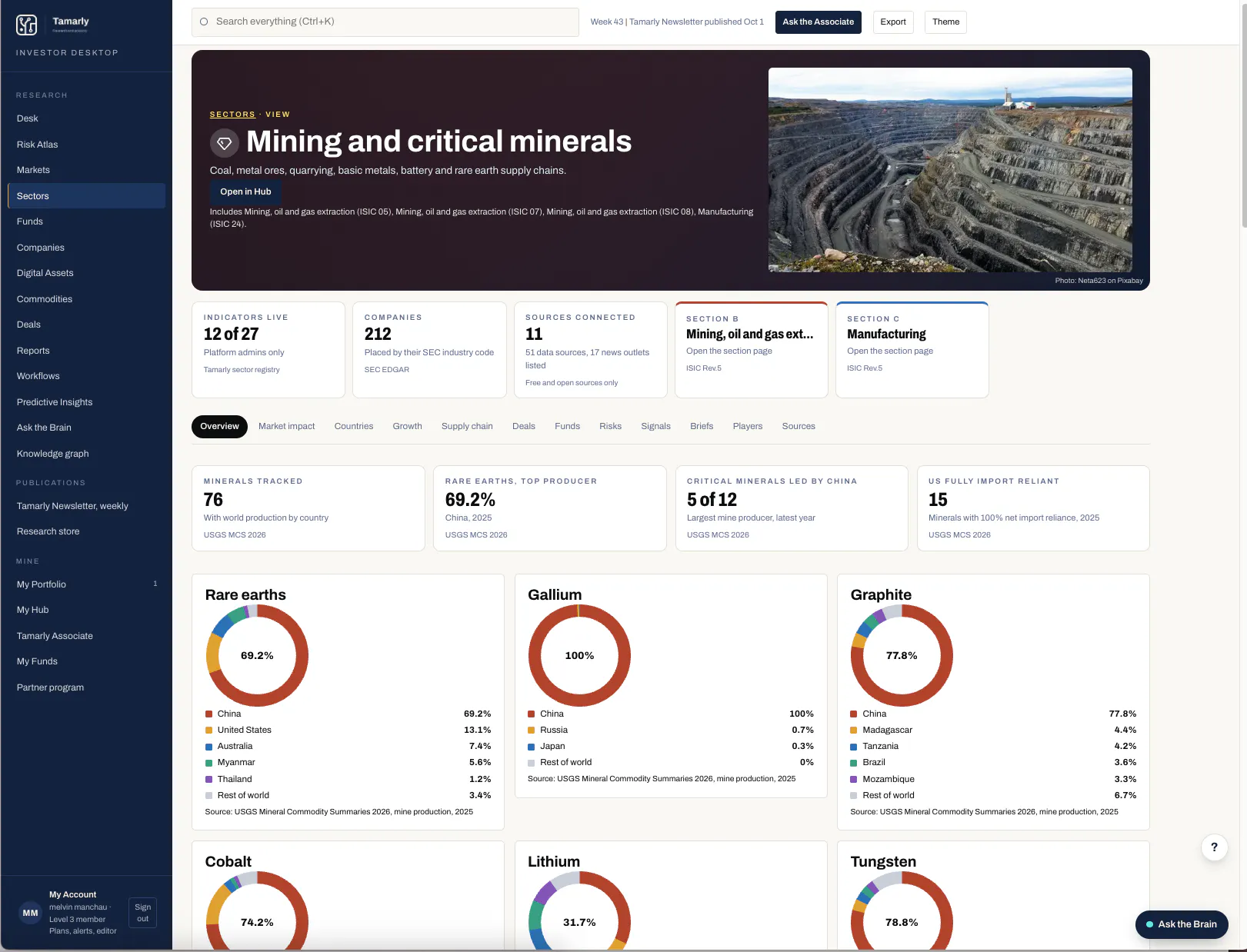Open Commodities in sidebar
The height and width of the screenshot is (952, 1247).
click(86, 299)
